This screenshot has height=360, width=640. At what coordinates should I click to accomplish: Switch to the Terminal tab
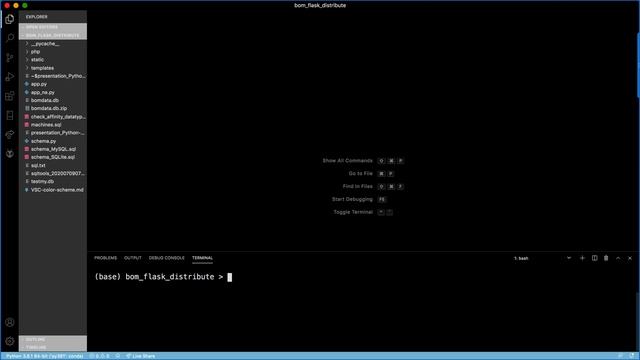(x=202, y=258)
